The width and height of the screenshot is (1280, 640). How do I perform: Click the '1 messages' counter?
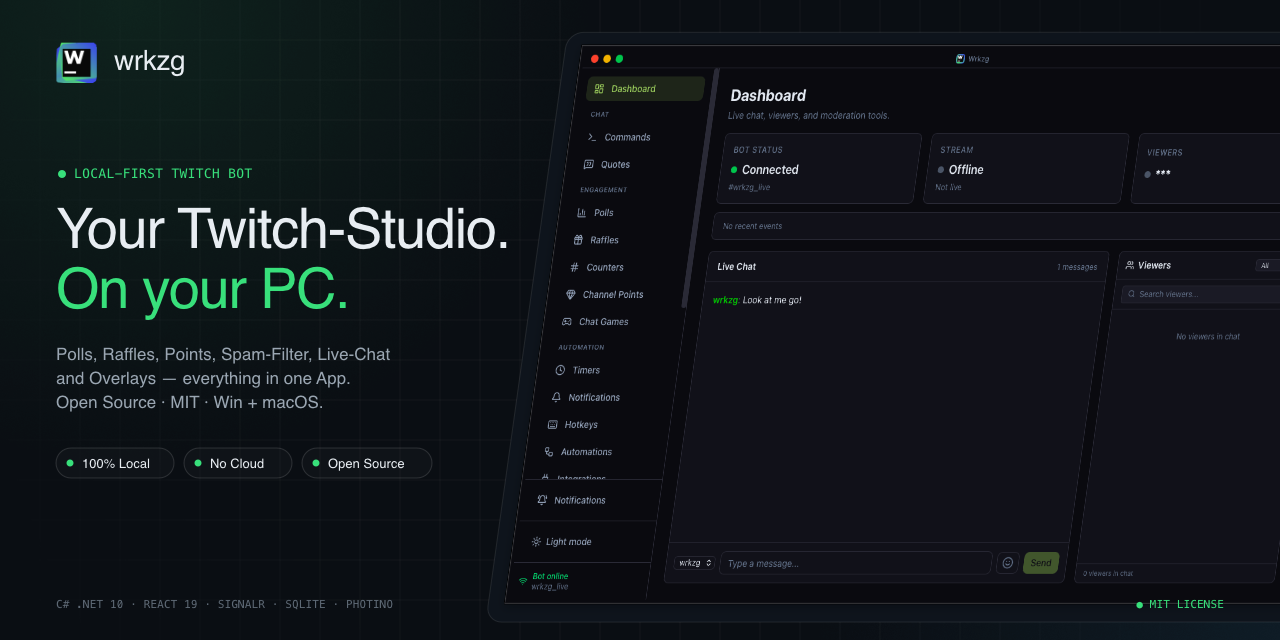coord(1077,267)
